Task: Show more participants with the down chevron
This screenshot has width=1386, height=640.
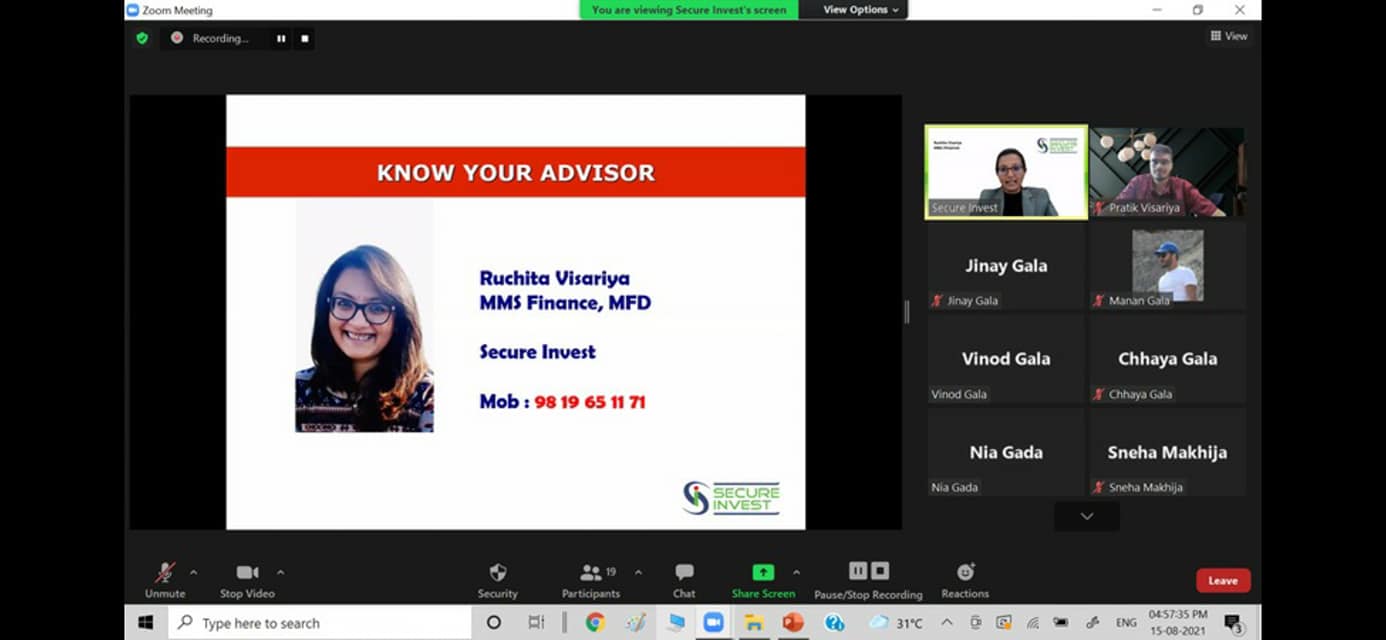Action: click(x=1087, y=516)
